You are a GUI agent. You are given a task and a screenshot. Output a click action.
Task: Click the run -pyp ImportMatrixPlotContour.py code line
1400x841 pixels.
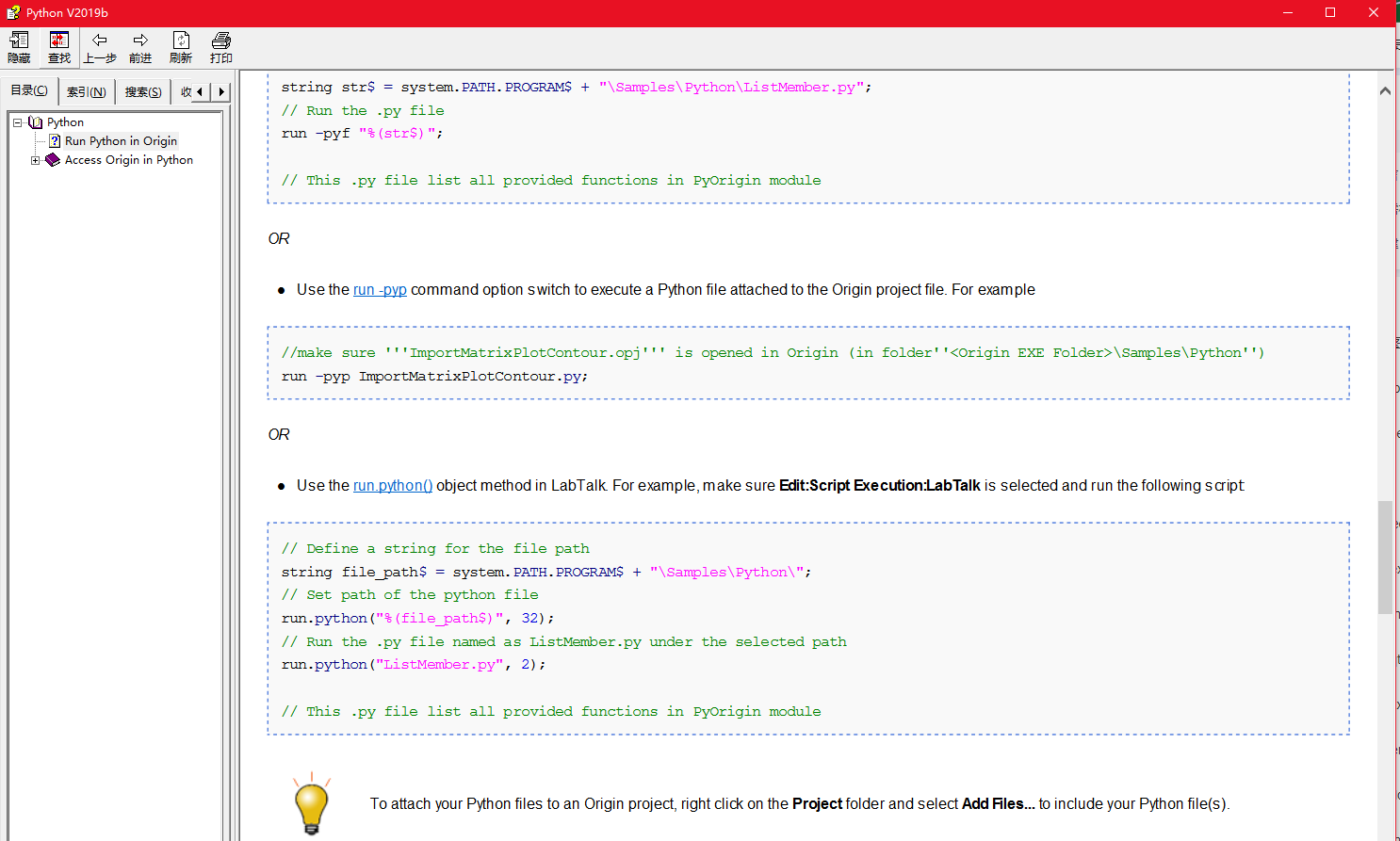434,377
